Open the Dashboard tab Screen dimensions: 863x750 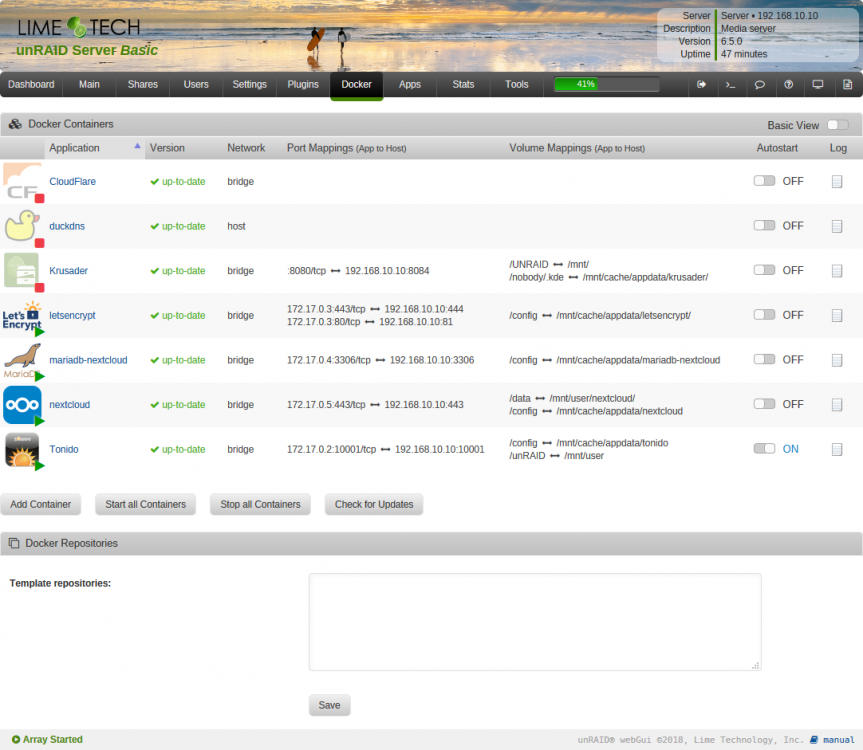click(31, 84)
